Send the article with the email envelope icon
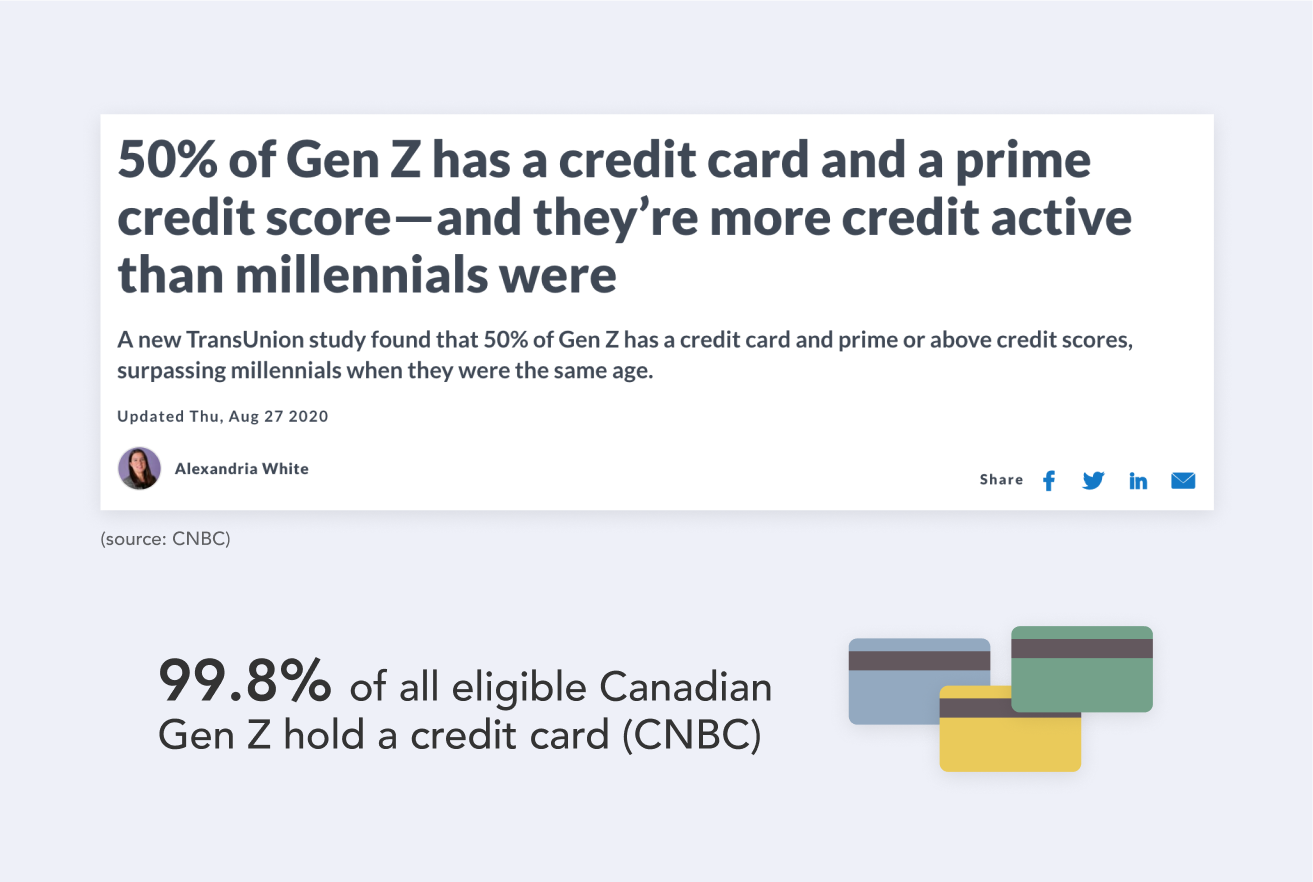The width and height of the screenshot is (1313, 882). pyautogui.click(x=1183, y=481)
